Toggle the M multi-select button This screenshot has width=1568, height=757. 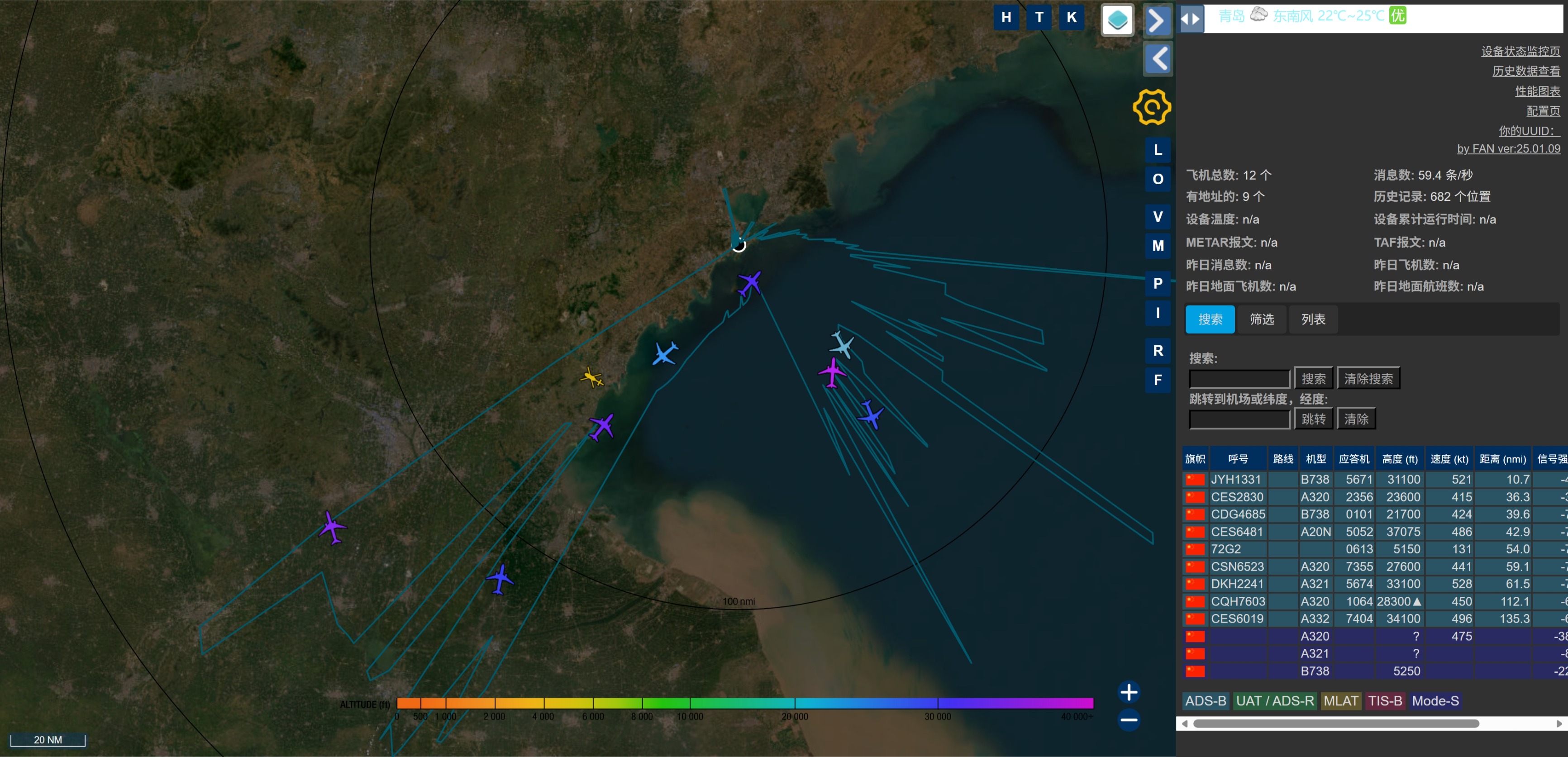click(1158, 246)
